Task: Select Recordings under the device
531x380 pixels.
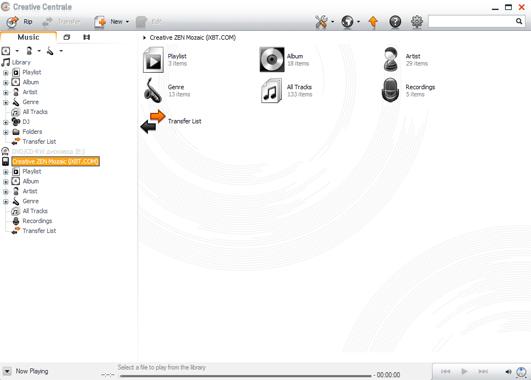Action: 37,221
